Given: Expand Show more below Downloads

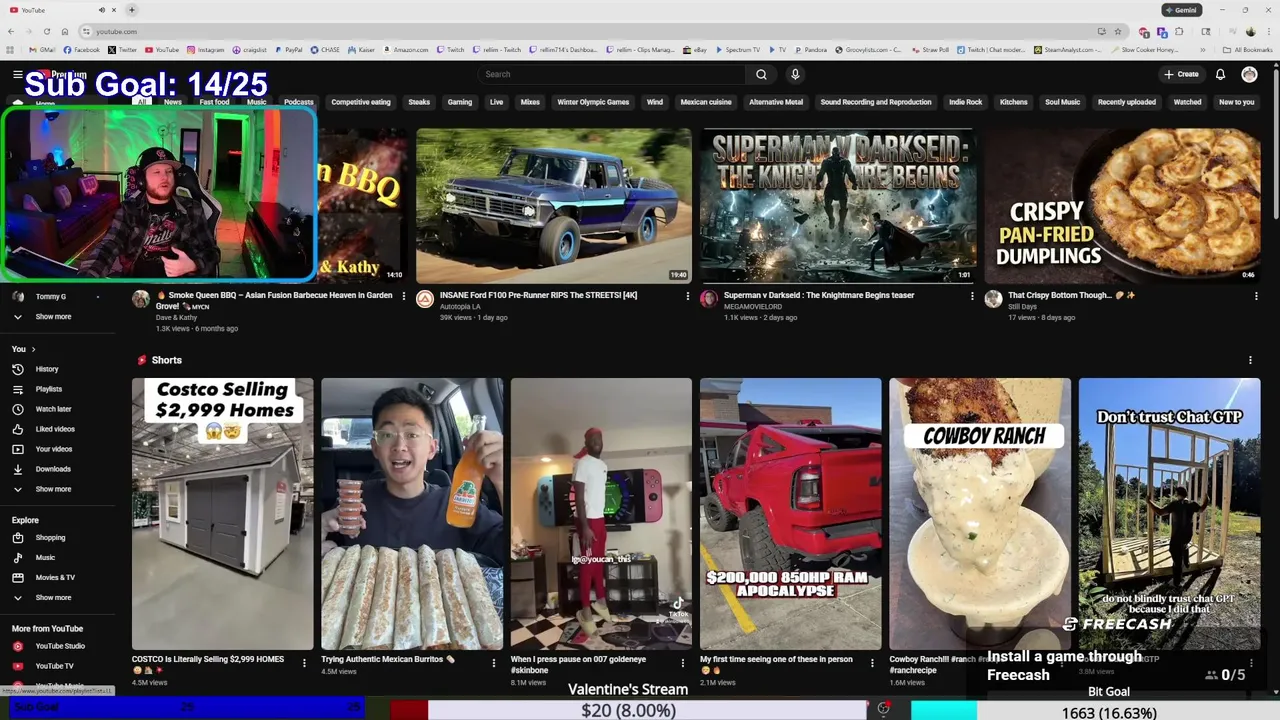Looking at the screenshot, I should click(53, 489).
